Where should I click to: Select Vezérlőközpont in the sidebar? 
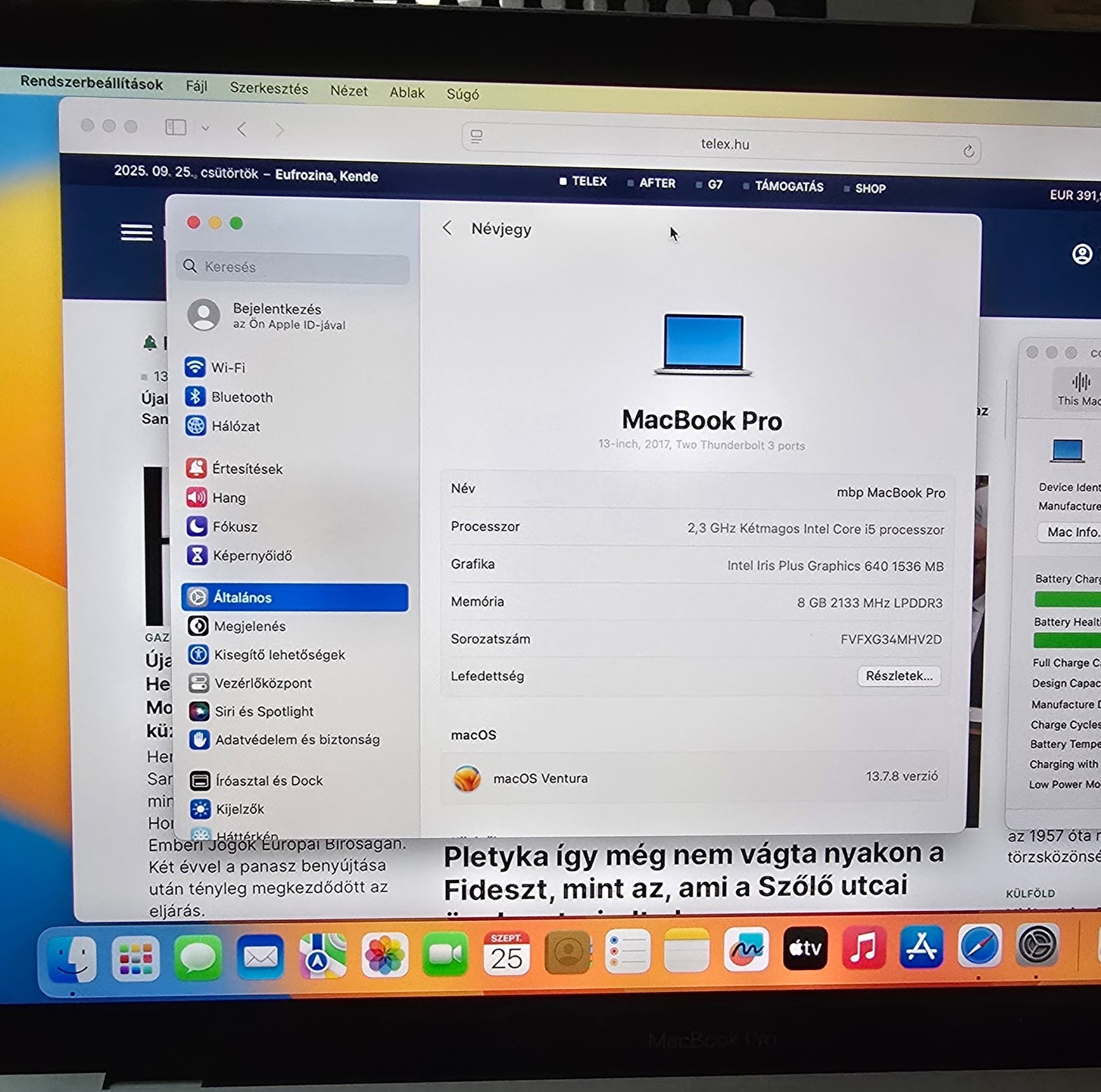coord(251,683)
